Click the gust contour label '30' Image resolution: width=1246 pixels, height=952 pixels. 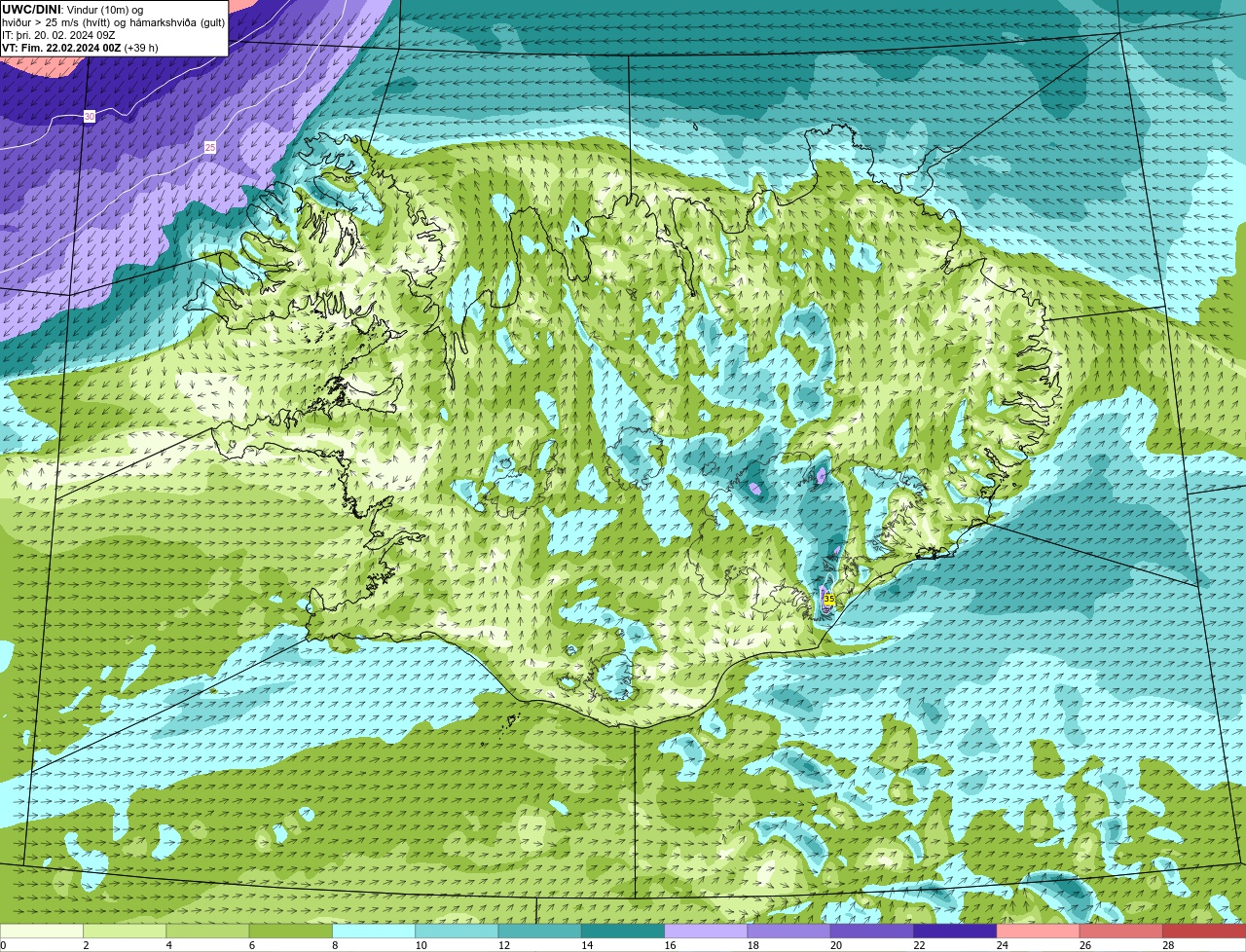[x=90, y=117]
